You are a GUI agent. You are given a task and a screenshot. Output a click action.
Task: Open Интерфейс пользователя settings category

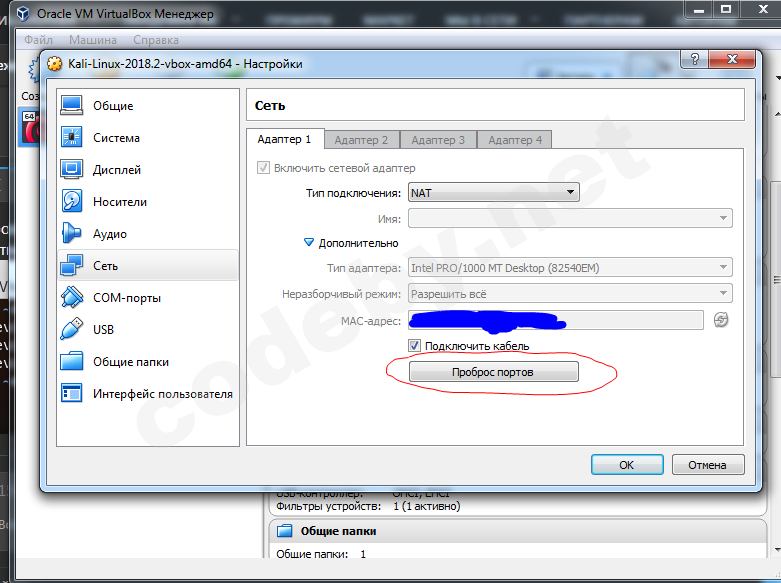pos(147,394)
